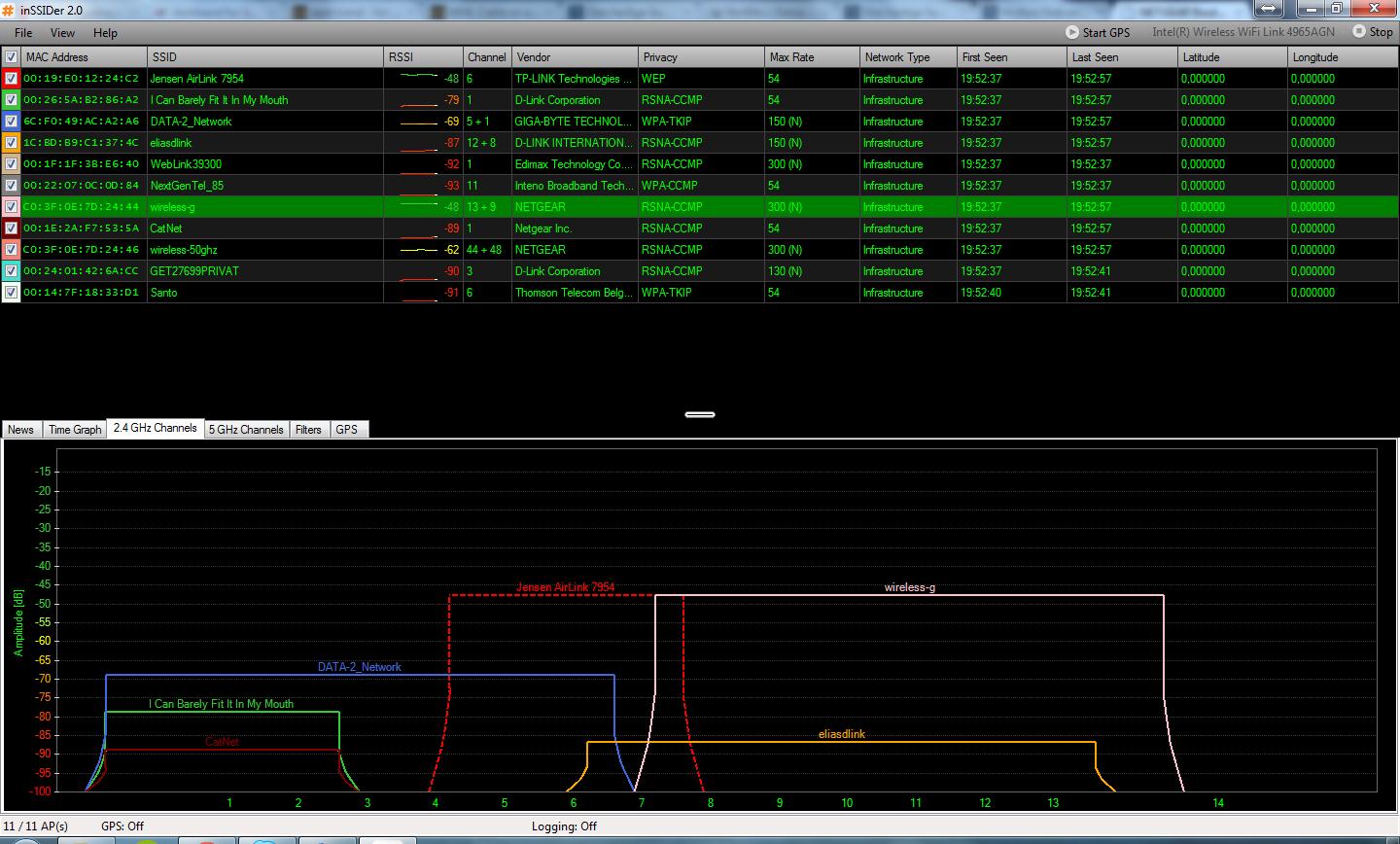This screenshot has width=1400, height=844.
Task: Switch to the Time Graph tab
Action: click(x=75, y=430)
